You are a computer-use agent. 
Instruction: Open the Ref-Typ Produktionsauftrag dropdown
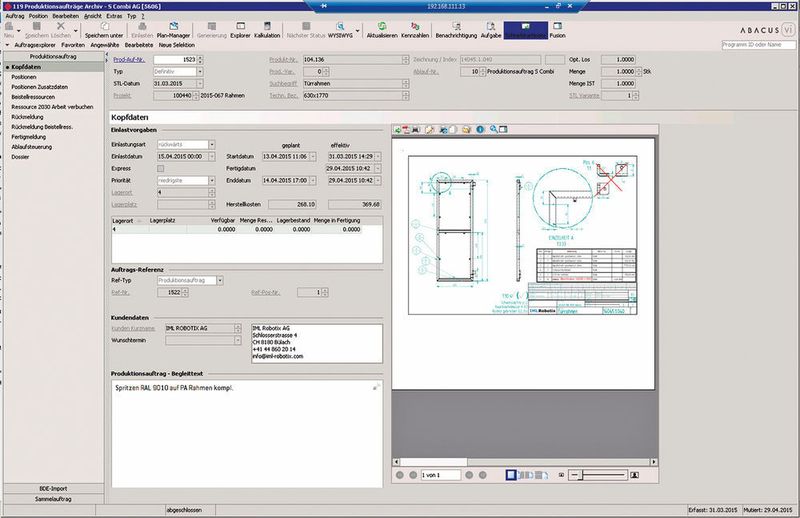[x=220, y=281]
